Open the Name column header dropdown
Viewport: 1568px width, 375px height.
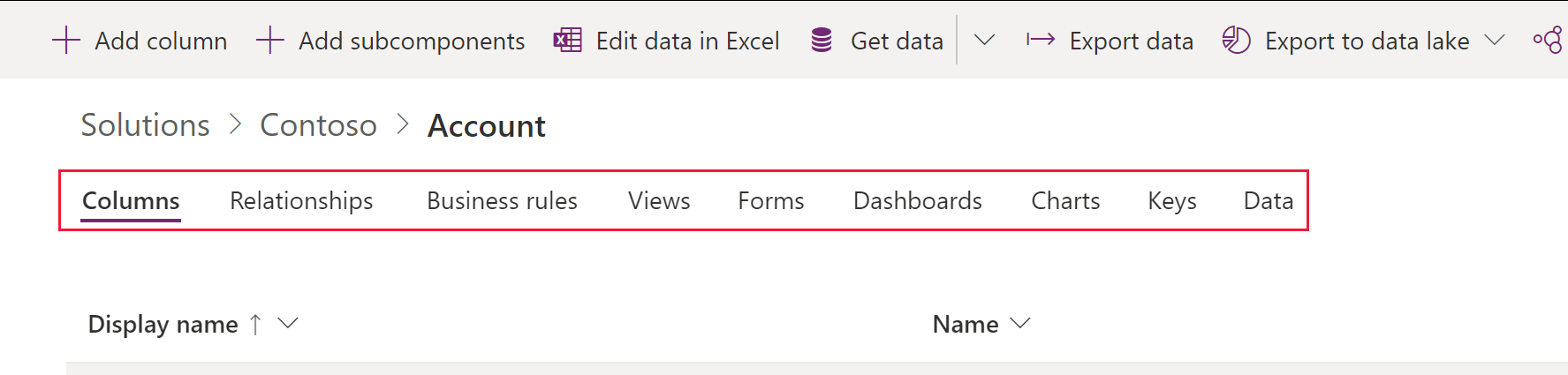pos(1020,324)
